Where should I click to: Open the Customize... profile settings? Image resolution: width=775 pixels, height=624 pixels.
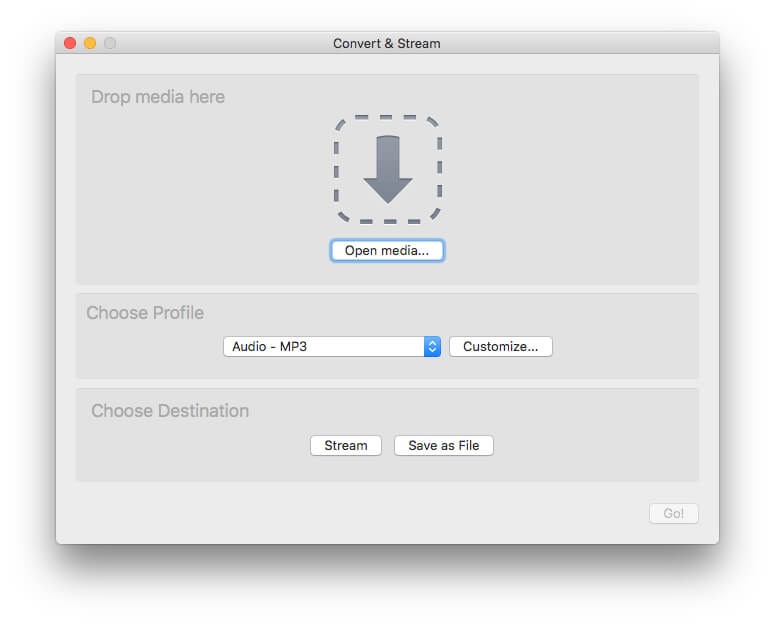coord(500,347)
